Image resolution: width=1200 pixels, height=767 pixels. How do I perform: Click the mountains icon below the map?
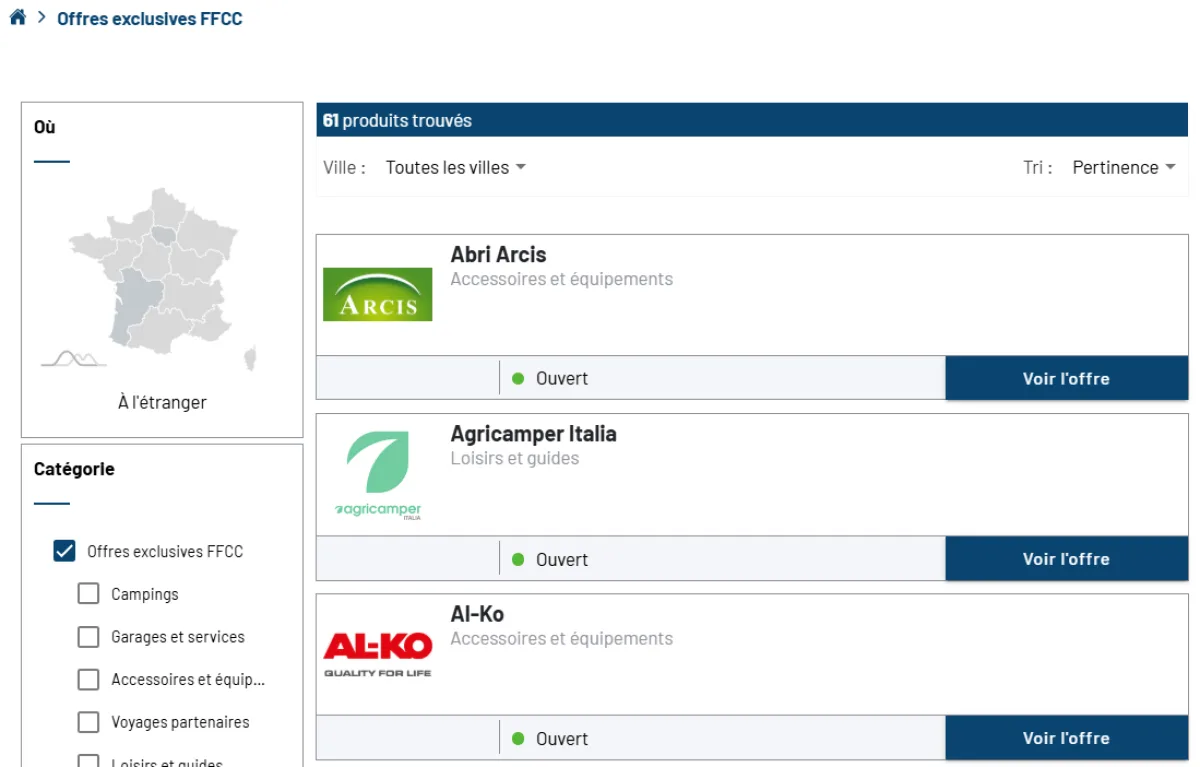click(x=74, y=359)
